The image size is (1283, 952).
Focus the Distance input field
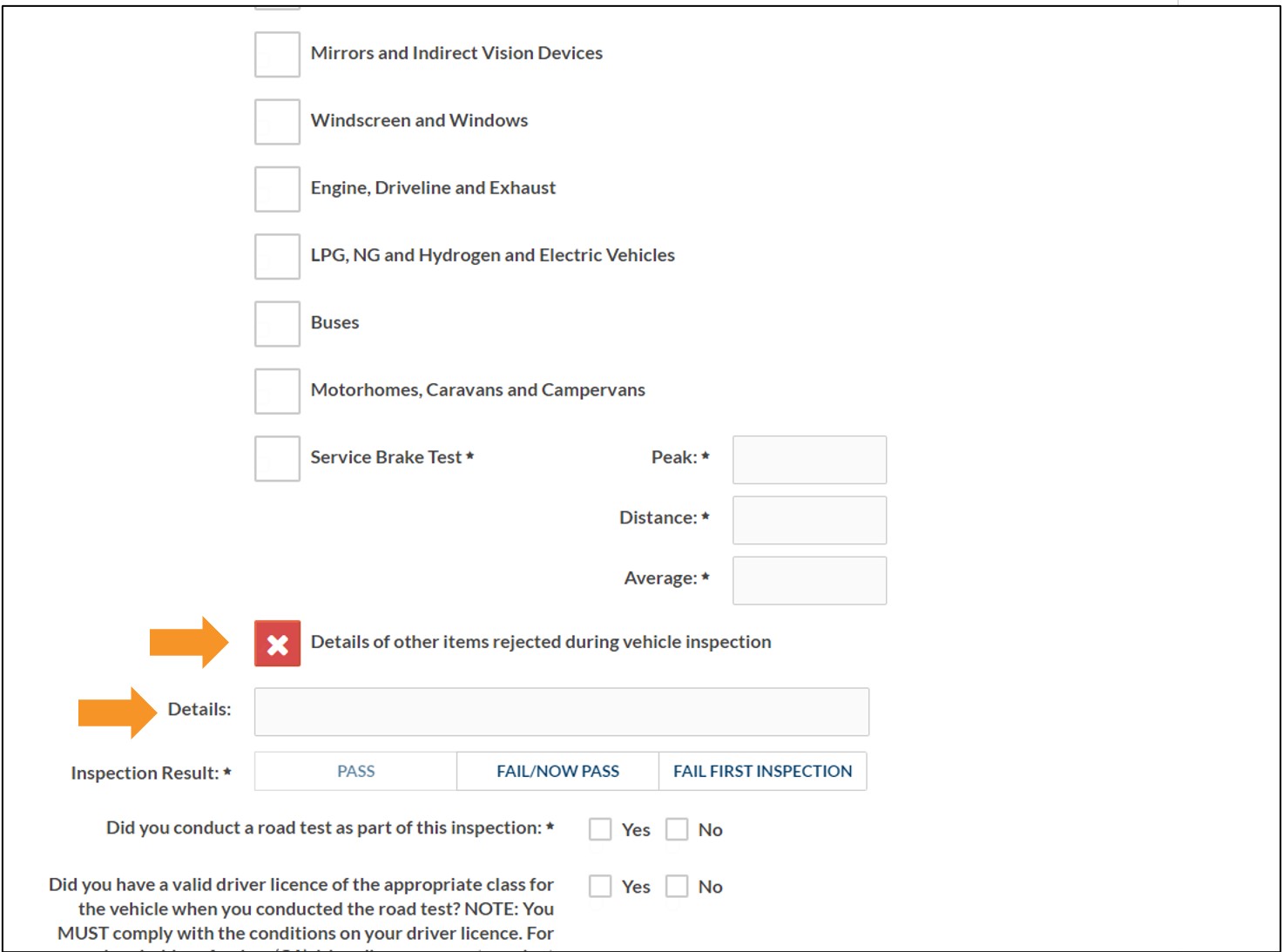[x=809, y=520]
